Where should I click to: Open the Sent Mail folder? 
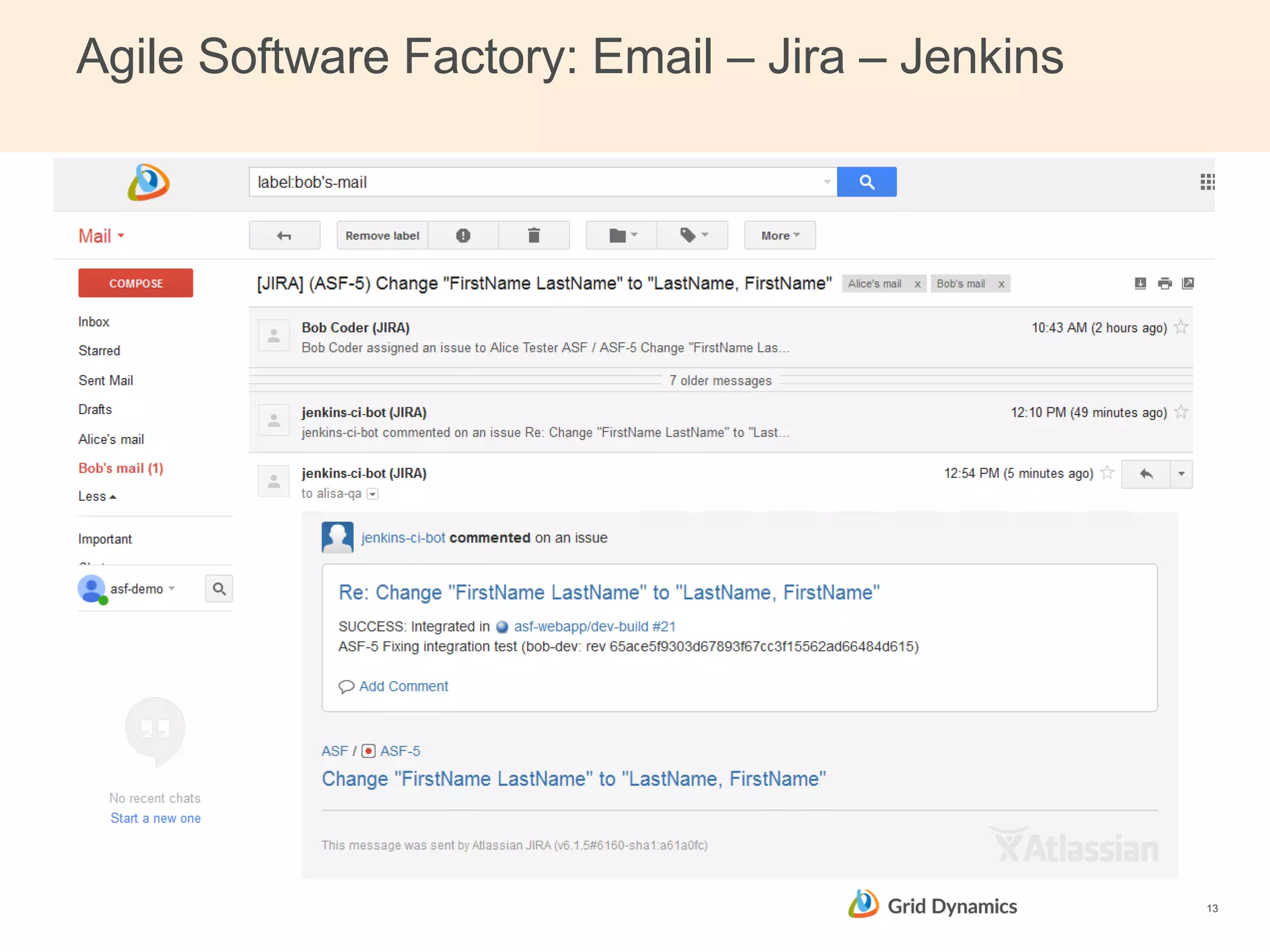[106, 381]
